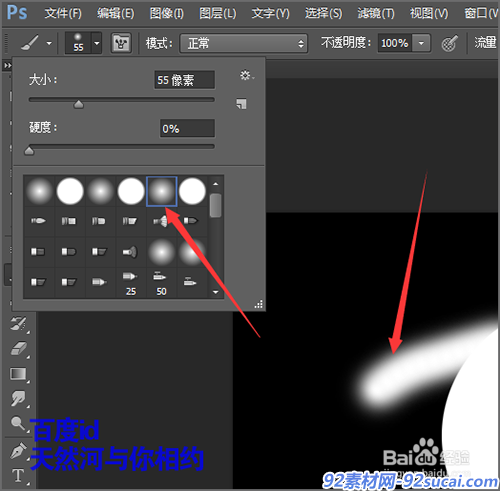Select fan bristle brush in second row

[x=161, y=221]
